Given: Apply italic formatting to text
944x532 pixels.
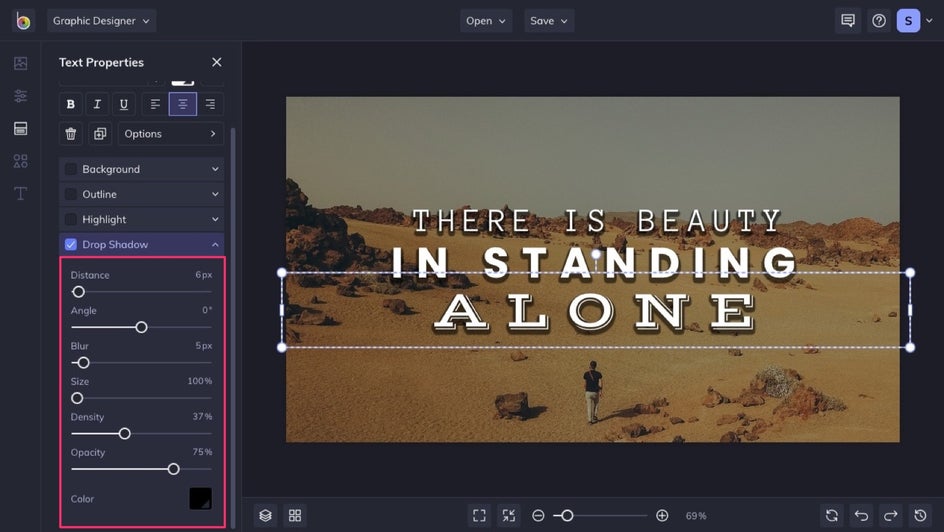Looking at the screenshot, I should pos(97,104).
